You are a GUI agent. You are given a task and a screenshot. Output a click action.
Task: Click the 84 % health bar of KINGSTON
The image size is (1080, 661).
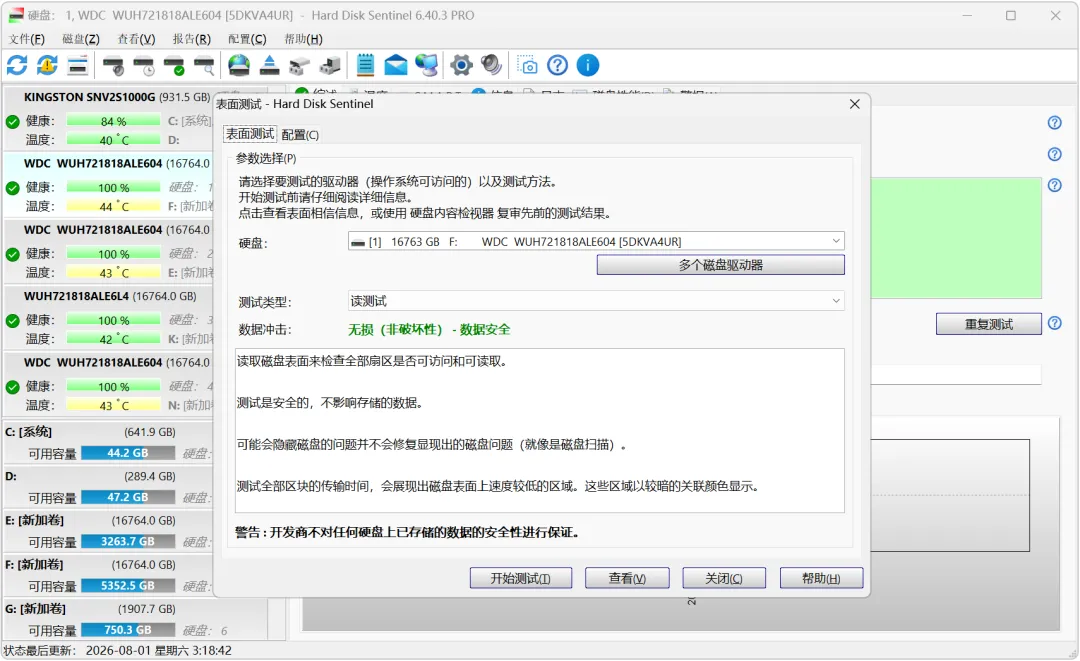tap(114, 121)
